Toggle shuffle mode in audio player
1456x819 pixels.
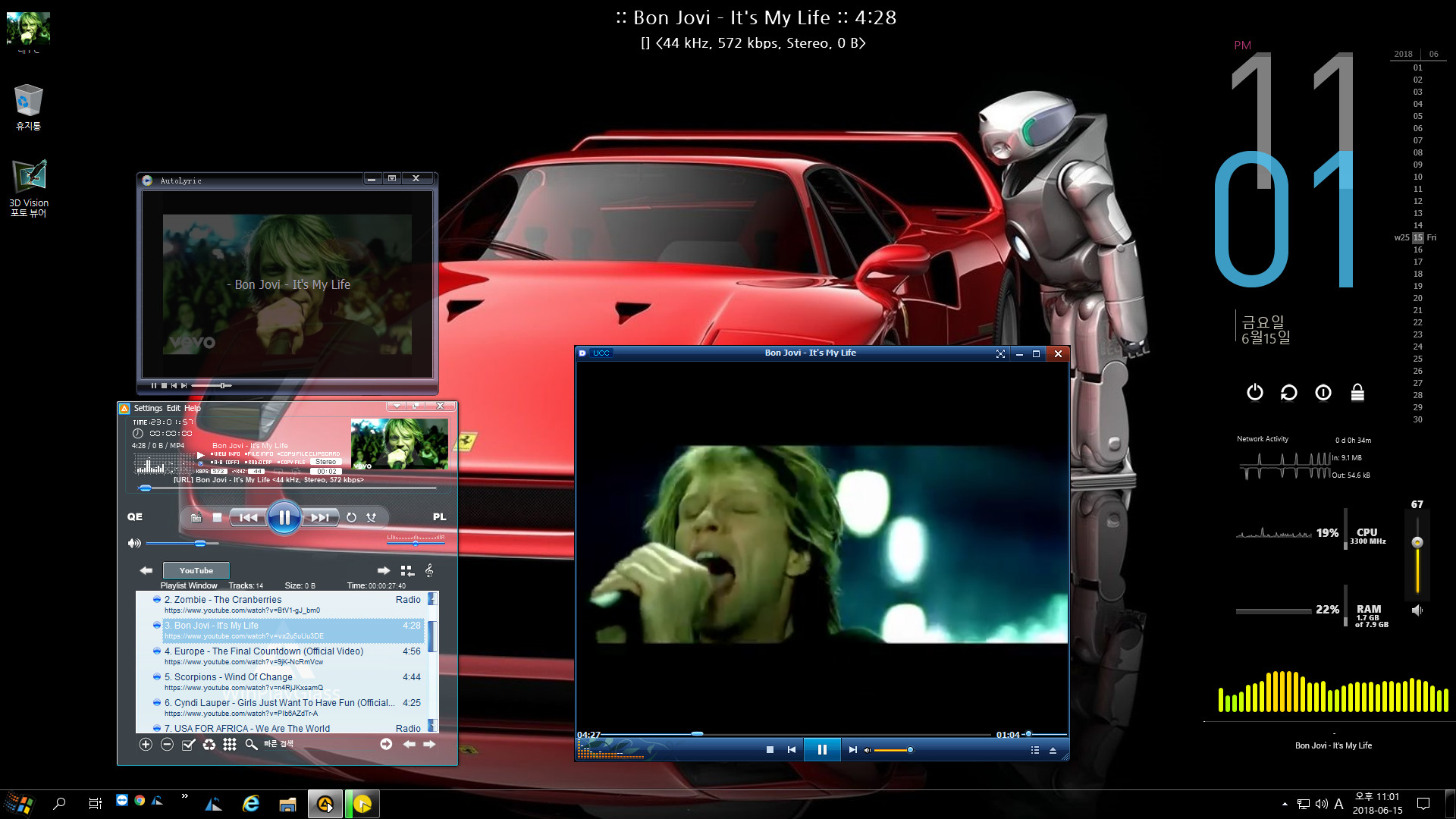click(x=371, y=517)
